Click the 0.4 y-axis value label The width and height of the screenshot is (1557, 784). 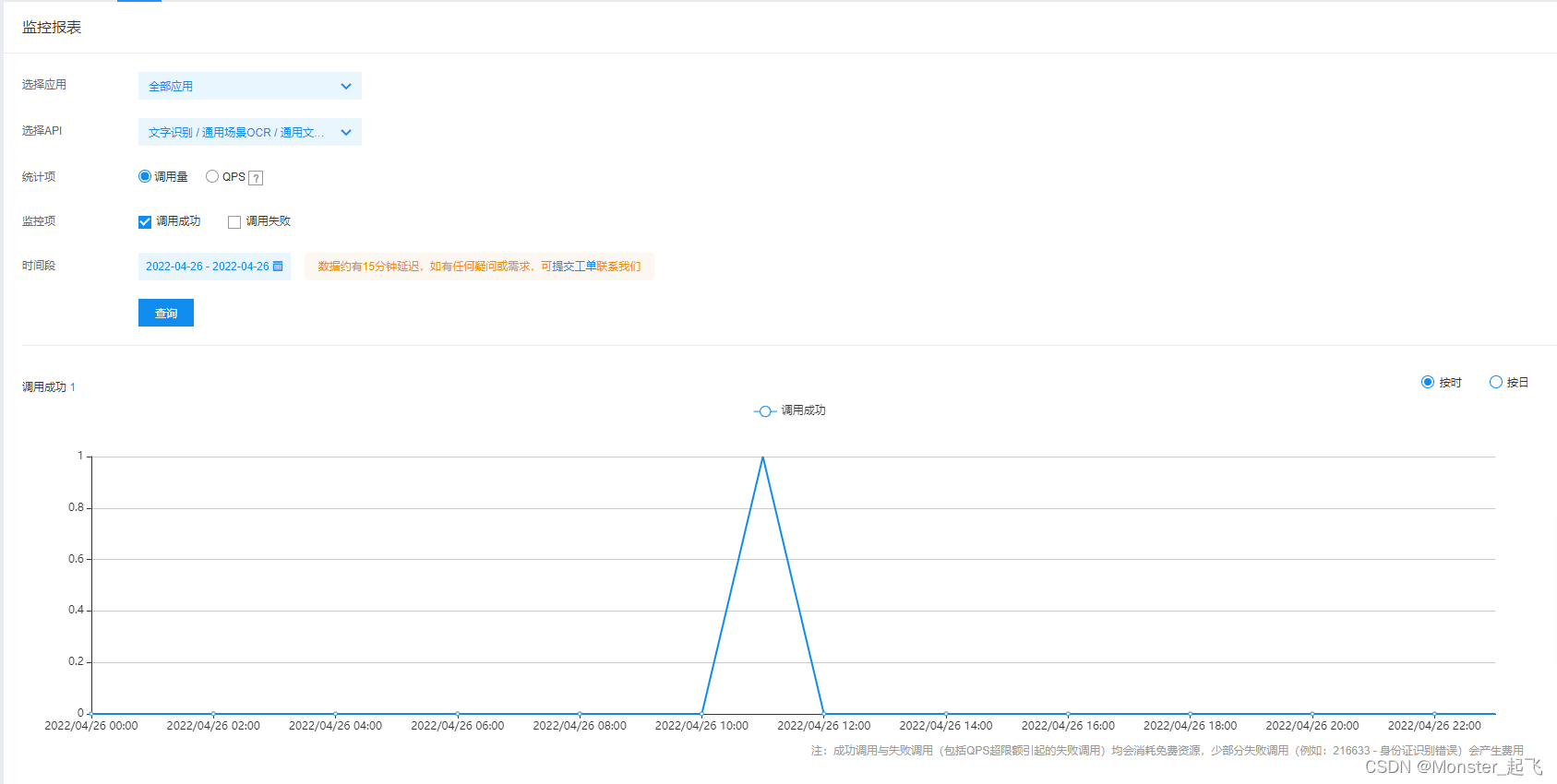coord(76,610)
